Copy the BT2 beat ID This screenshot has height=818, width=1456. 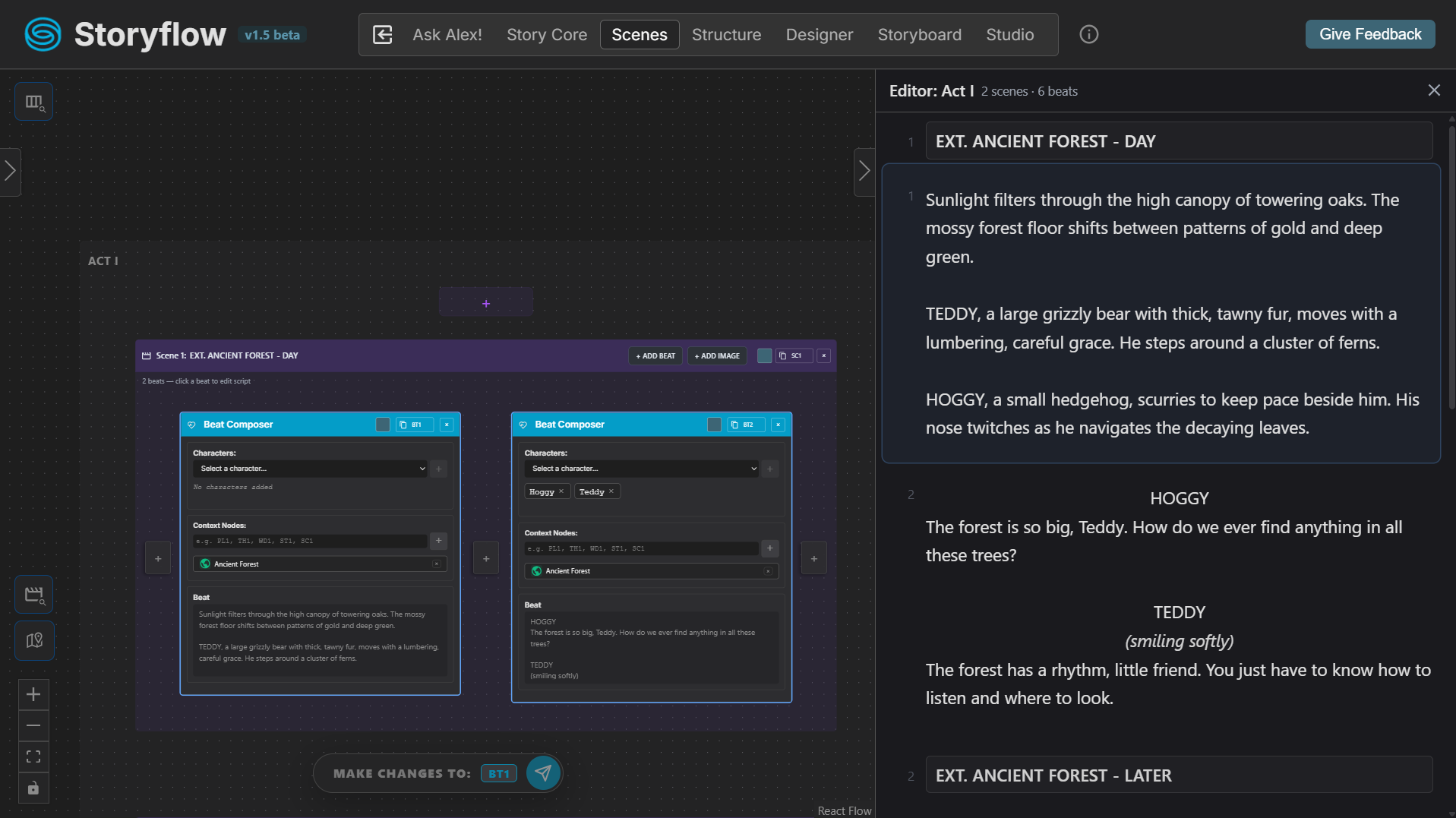745,425
